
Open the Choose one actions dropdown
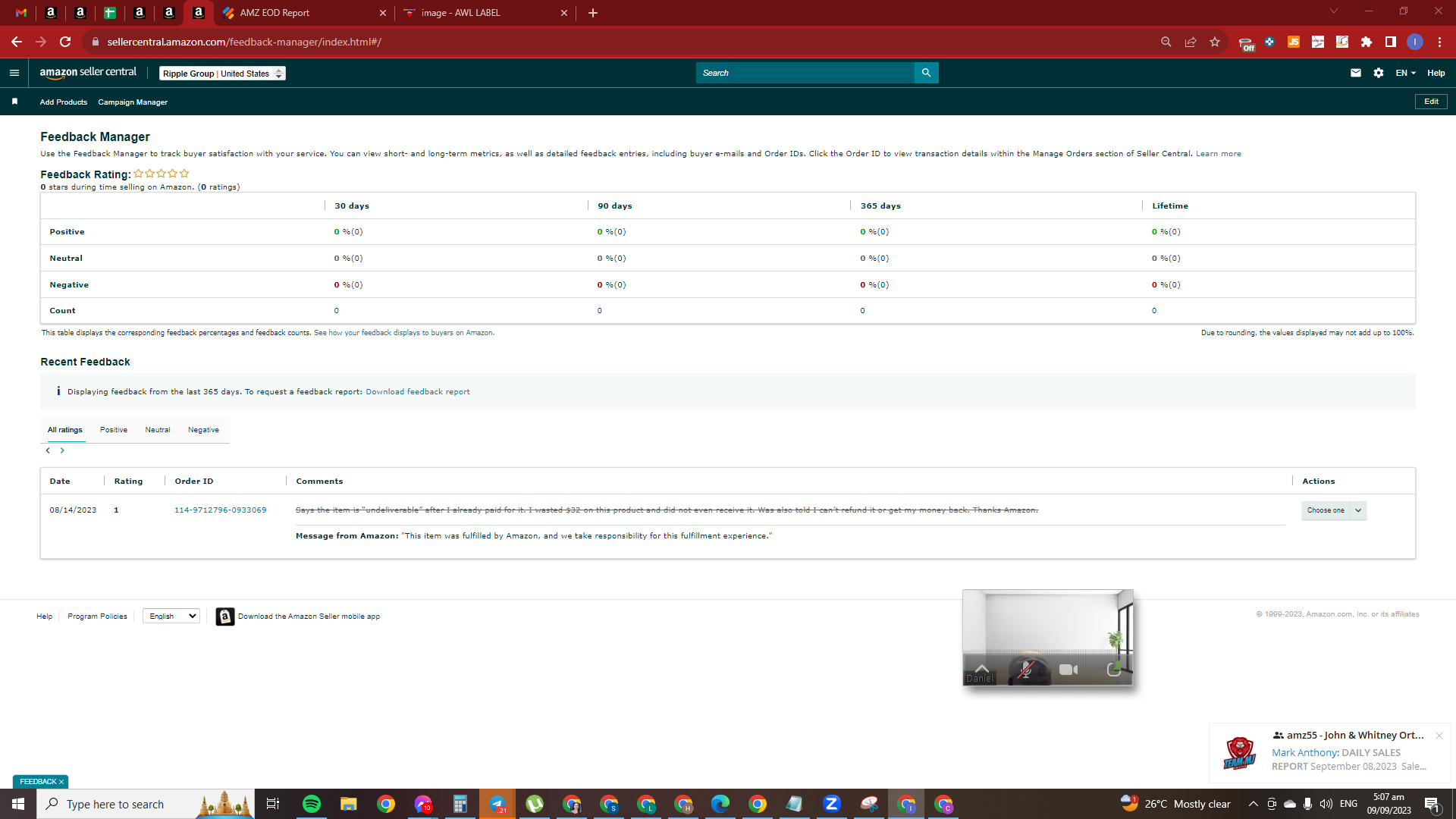point(1334,510)
